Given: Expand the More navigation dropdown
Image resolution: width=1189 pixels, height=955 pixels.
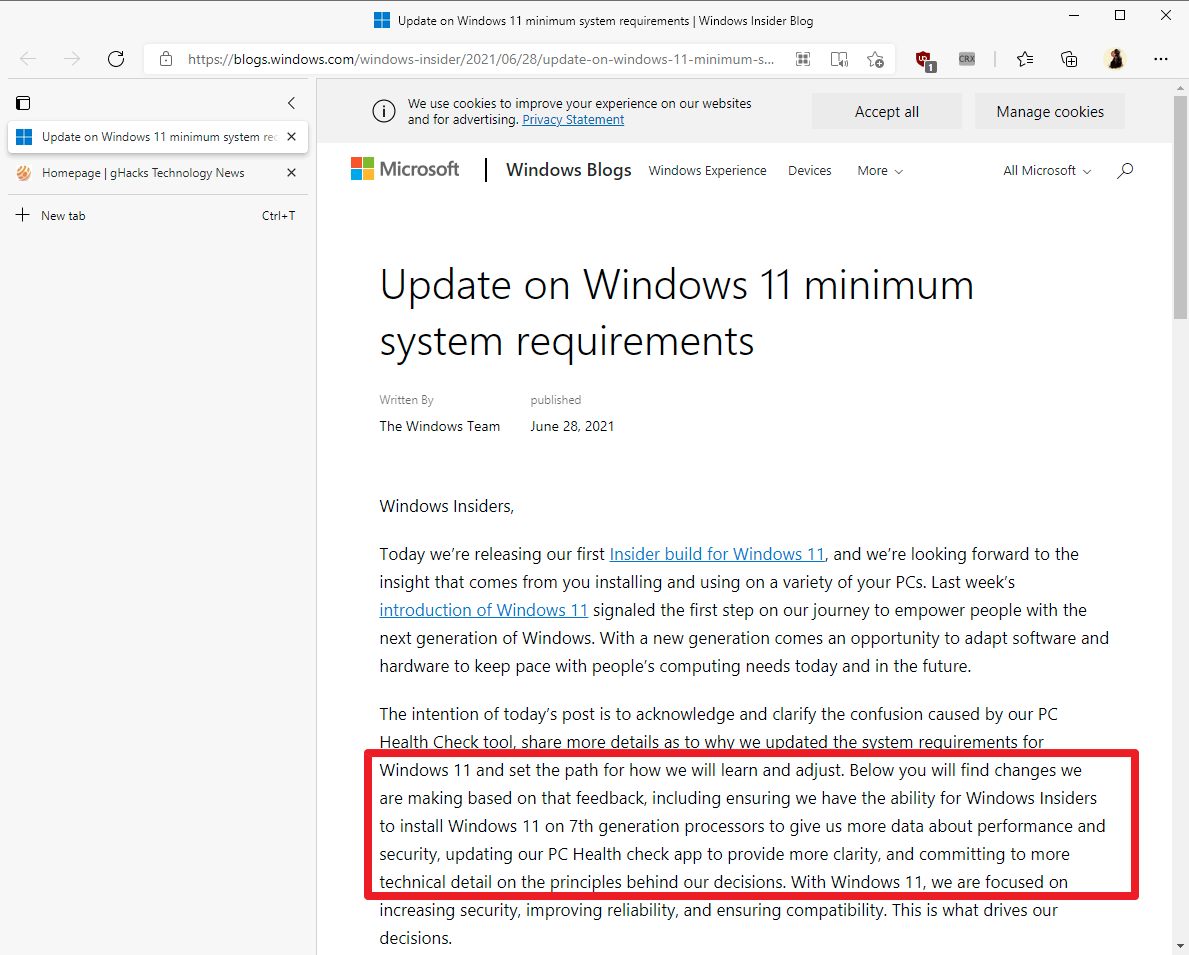Looking at the screenshot, I should [879, 171].
